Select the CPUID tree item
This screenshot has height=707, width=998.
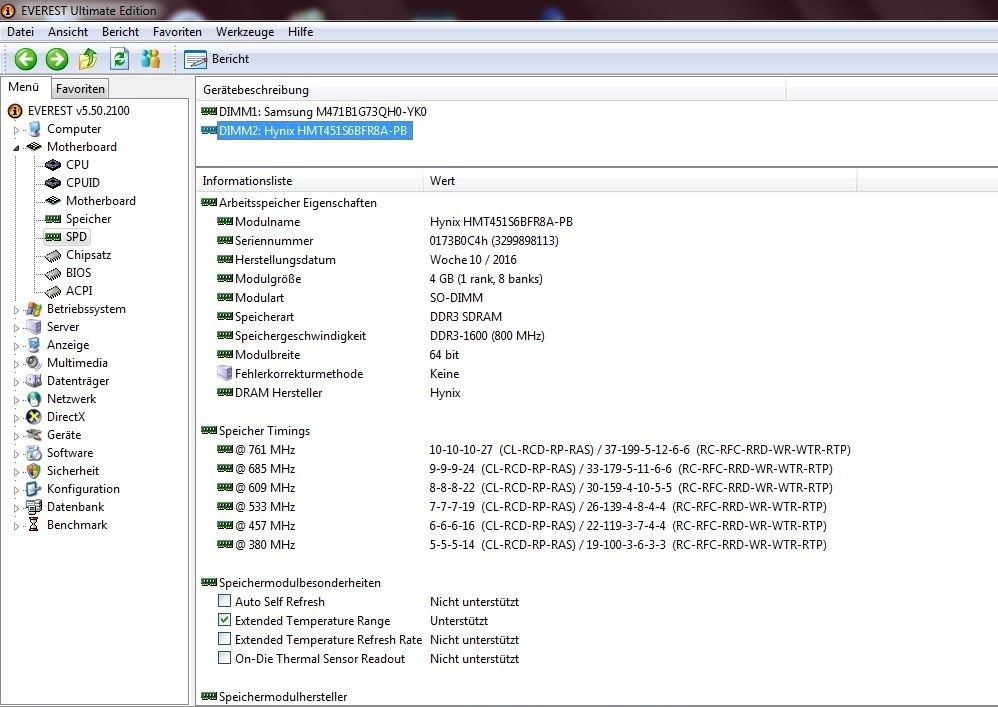point(82,183)
